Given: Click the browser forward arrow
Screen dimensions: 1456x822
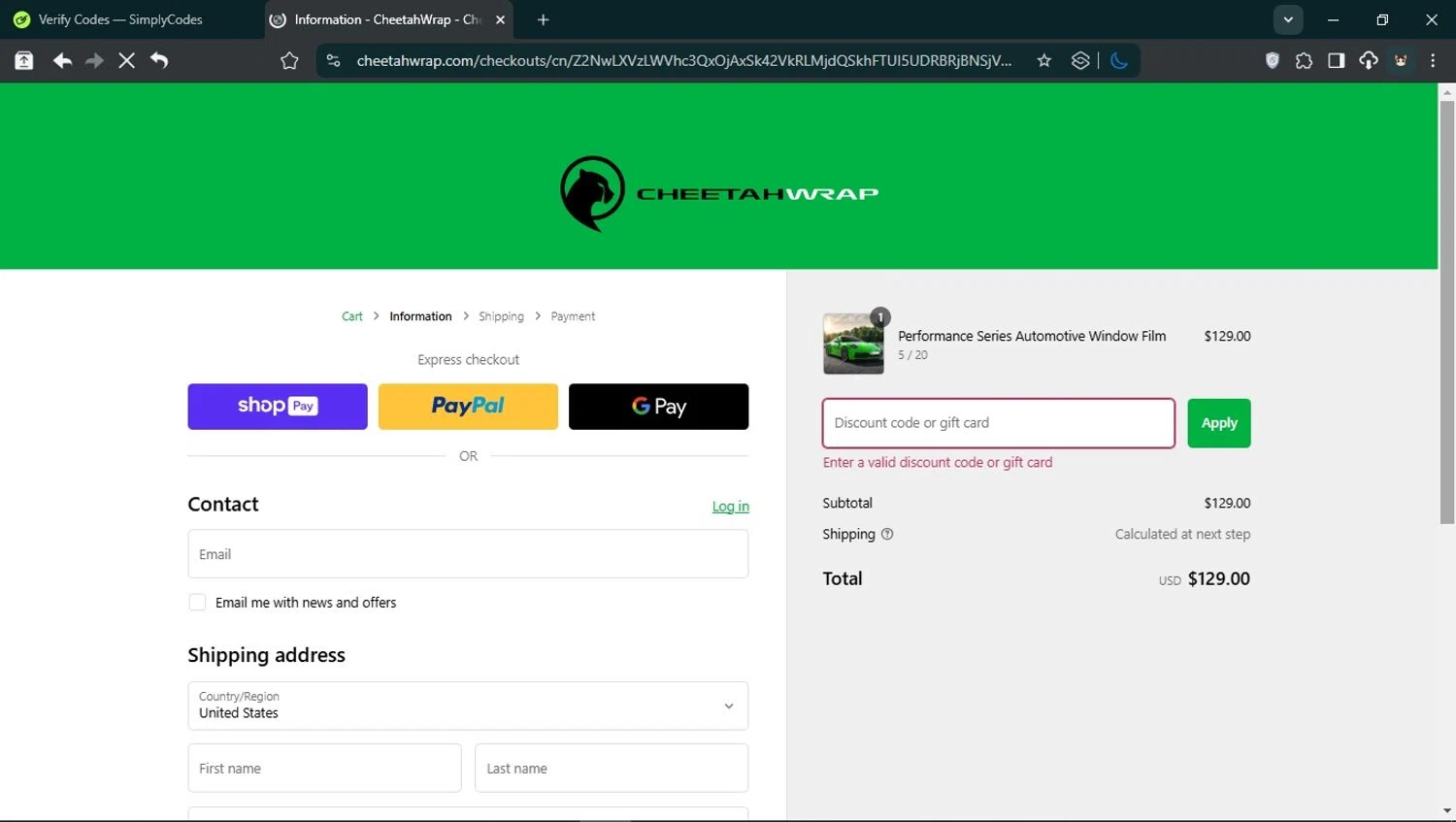Looking at the screenshot, I should [x=94, y=61].
